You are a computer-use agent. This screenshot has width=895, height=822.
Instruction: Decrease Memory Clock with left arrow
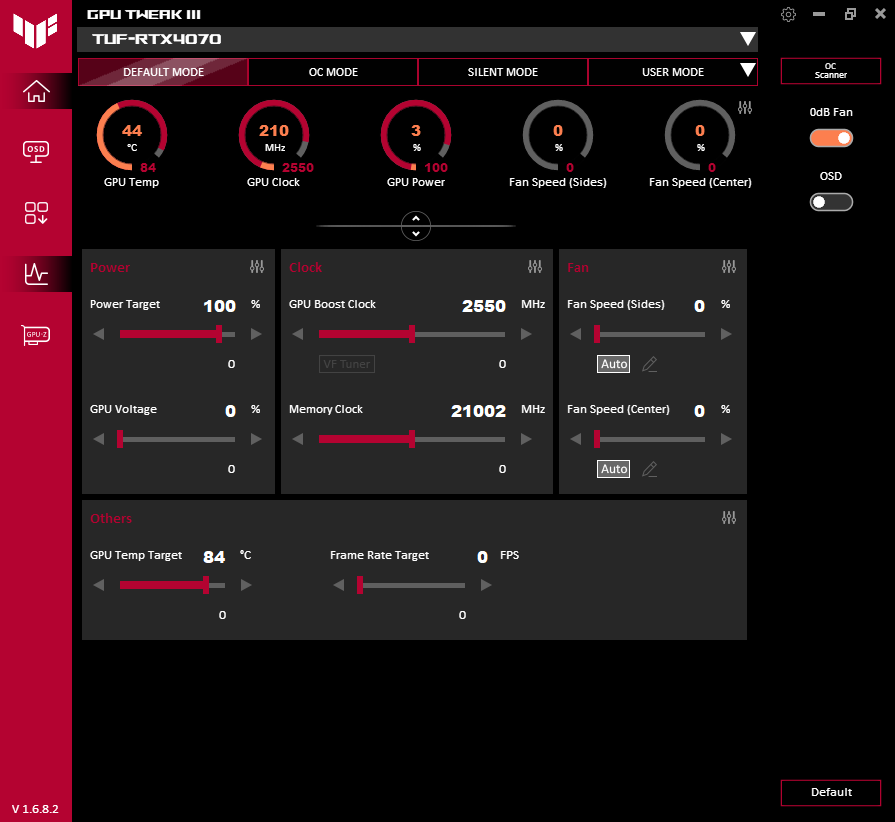(298, 439)
